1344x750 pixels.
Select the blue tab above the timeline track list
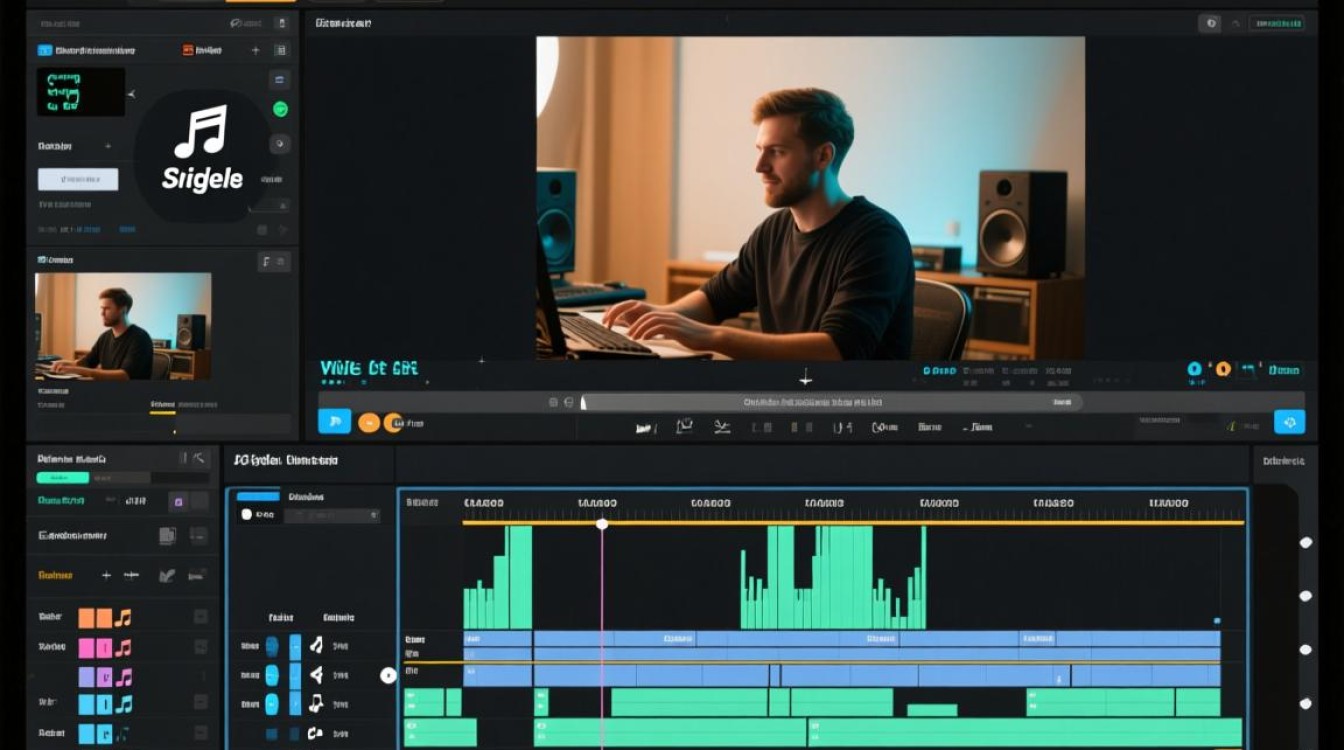[258, 496]
